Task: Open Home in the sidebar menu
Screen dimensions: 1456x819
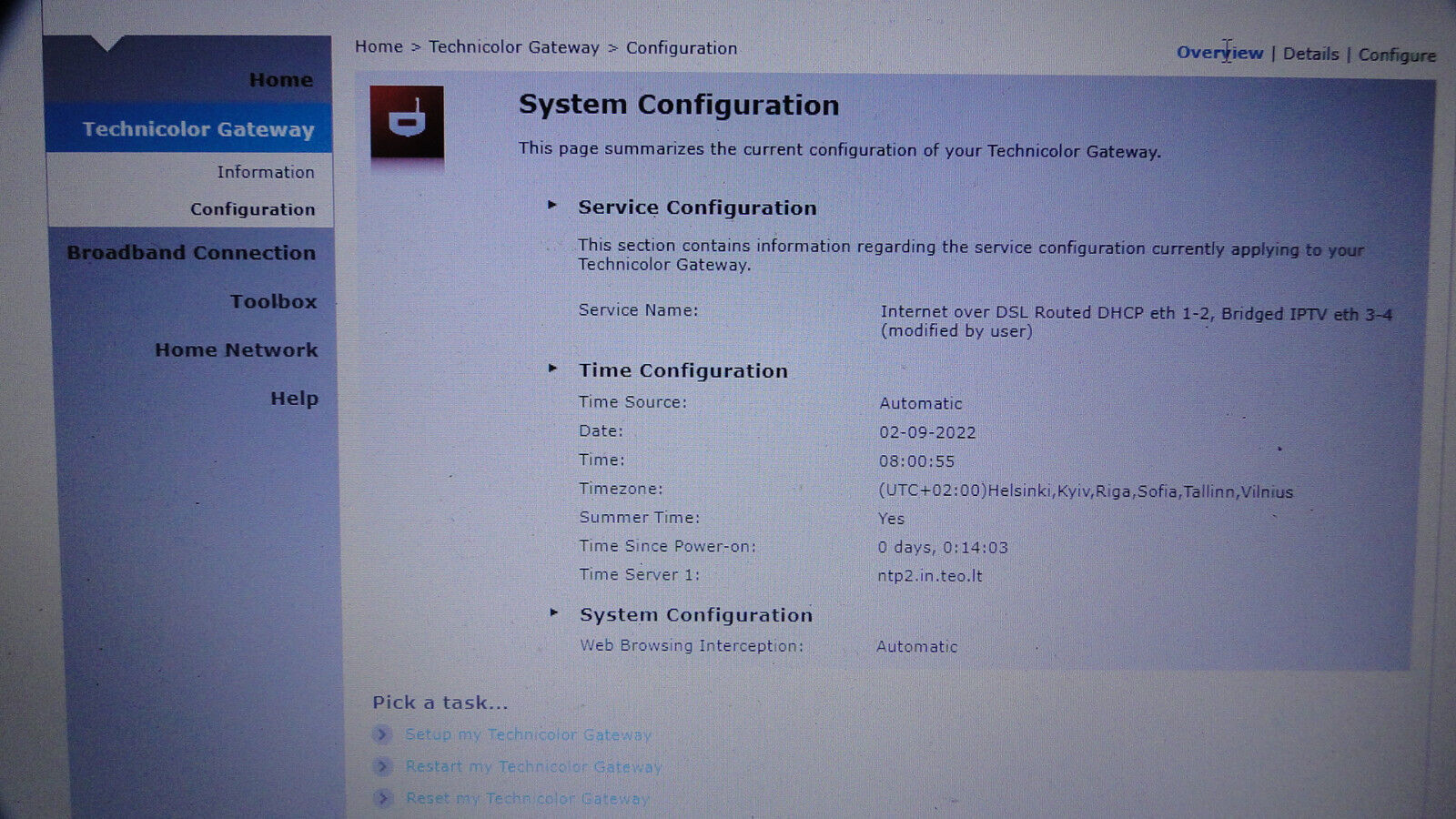Action: click(x=281, y=80)
